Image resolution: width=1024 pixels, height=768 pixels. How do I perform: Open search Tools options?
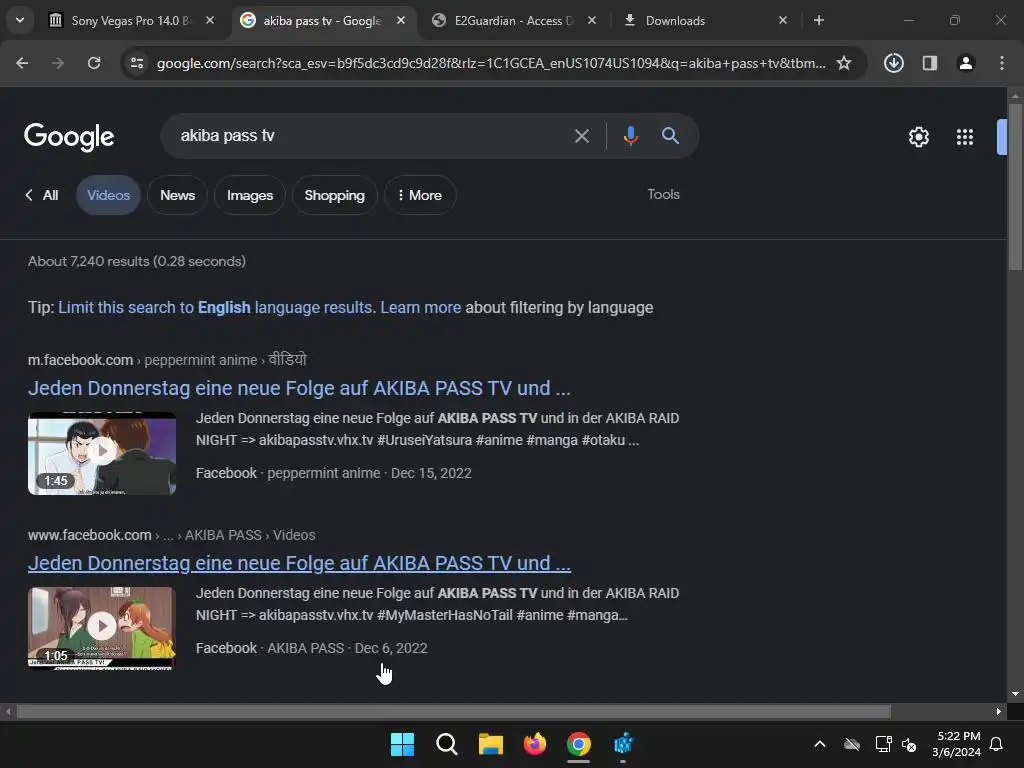pyautogui.click(x=664, y=195)
